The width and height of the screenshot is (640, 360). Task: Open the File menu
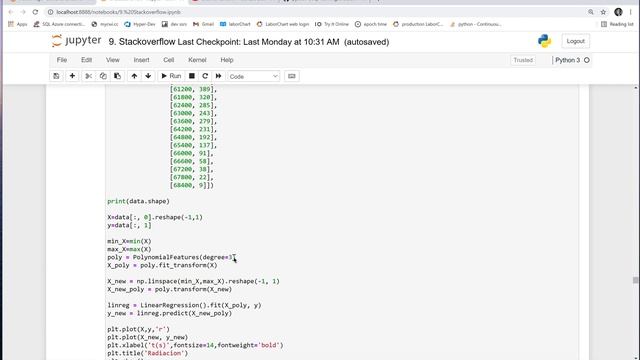[x=62, y=60]
